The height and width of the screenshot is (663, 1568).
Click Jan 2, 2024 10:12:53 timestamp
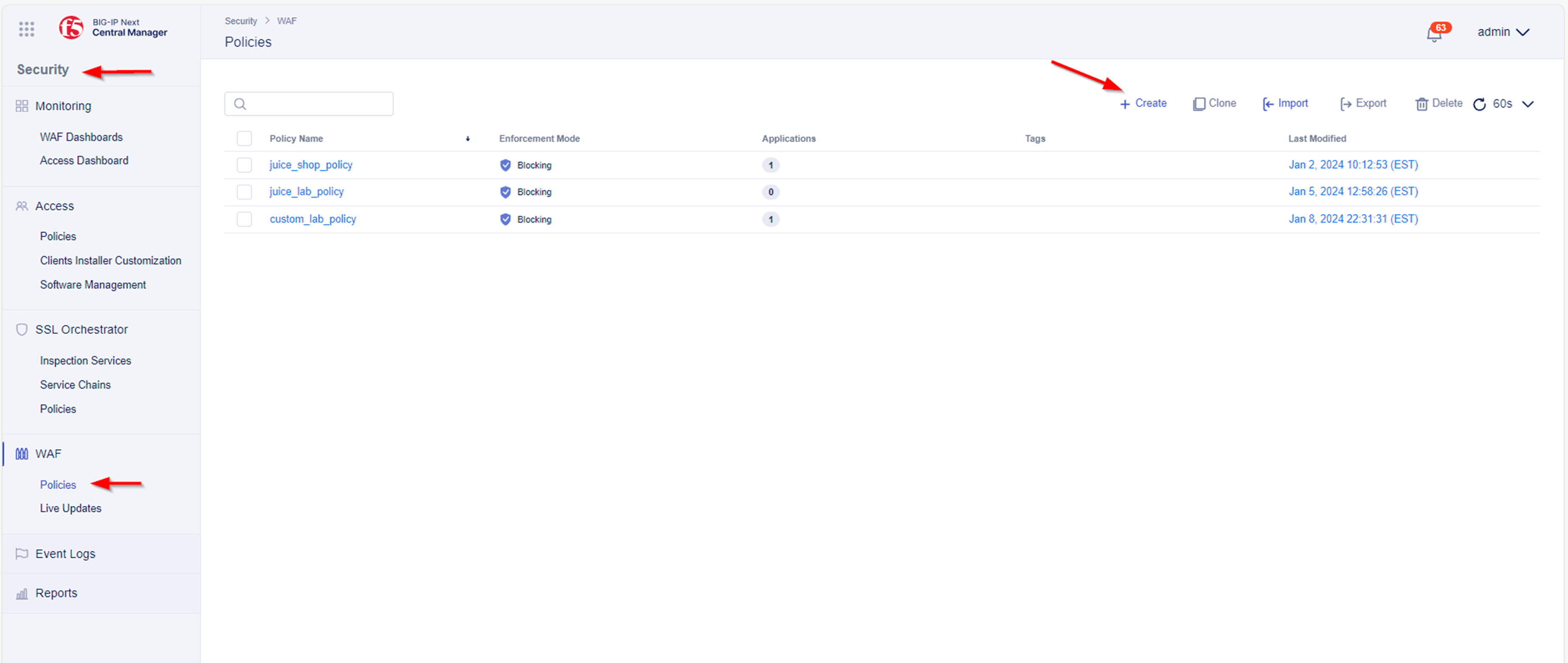pyautogui.click(x=1353, y=165)
